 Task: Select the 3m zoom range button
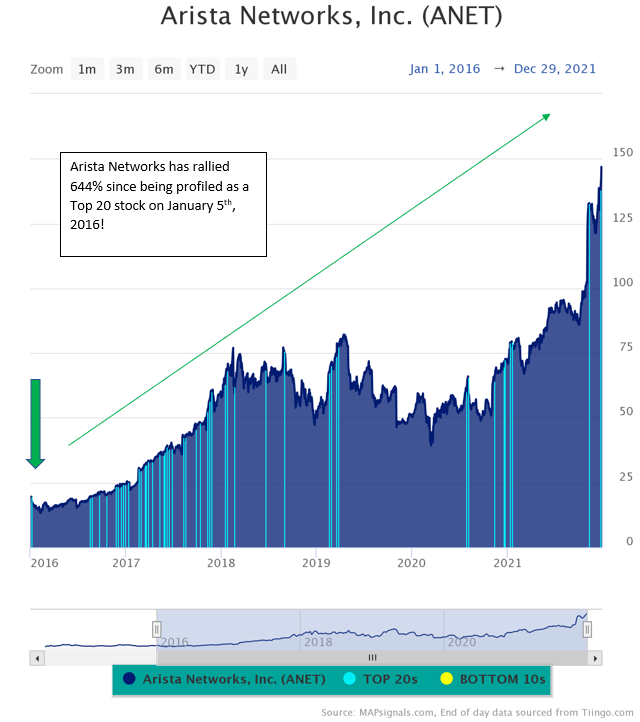[125, 69]
